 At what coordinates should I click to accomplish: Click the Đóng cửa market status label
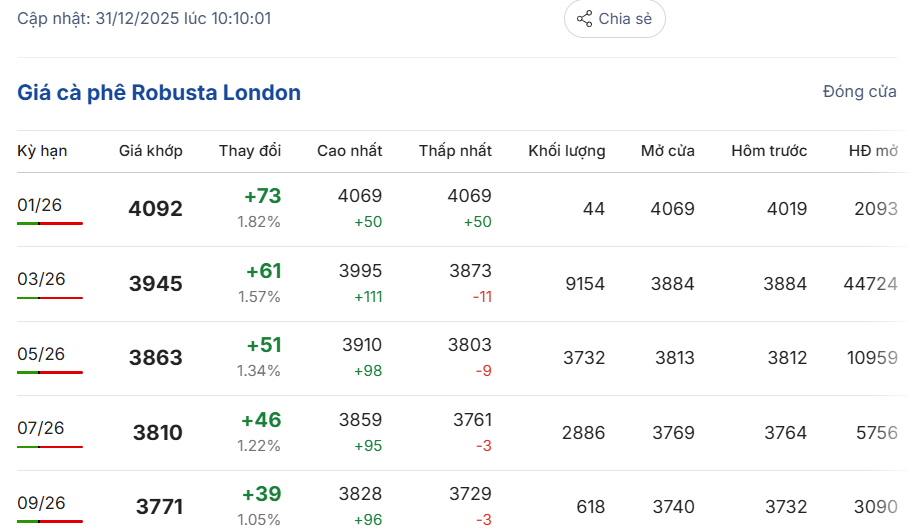tap(859, 92)
